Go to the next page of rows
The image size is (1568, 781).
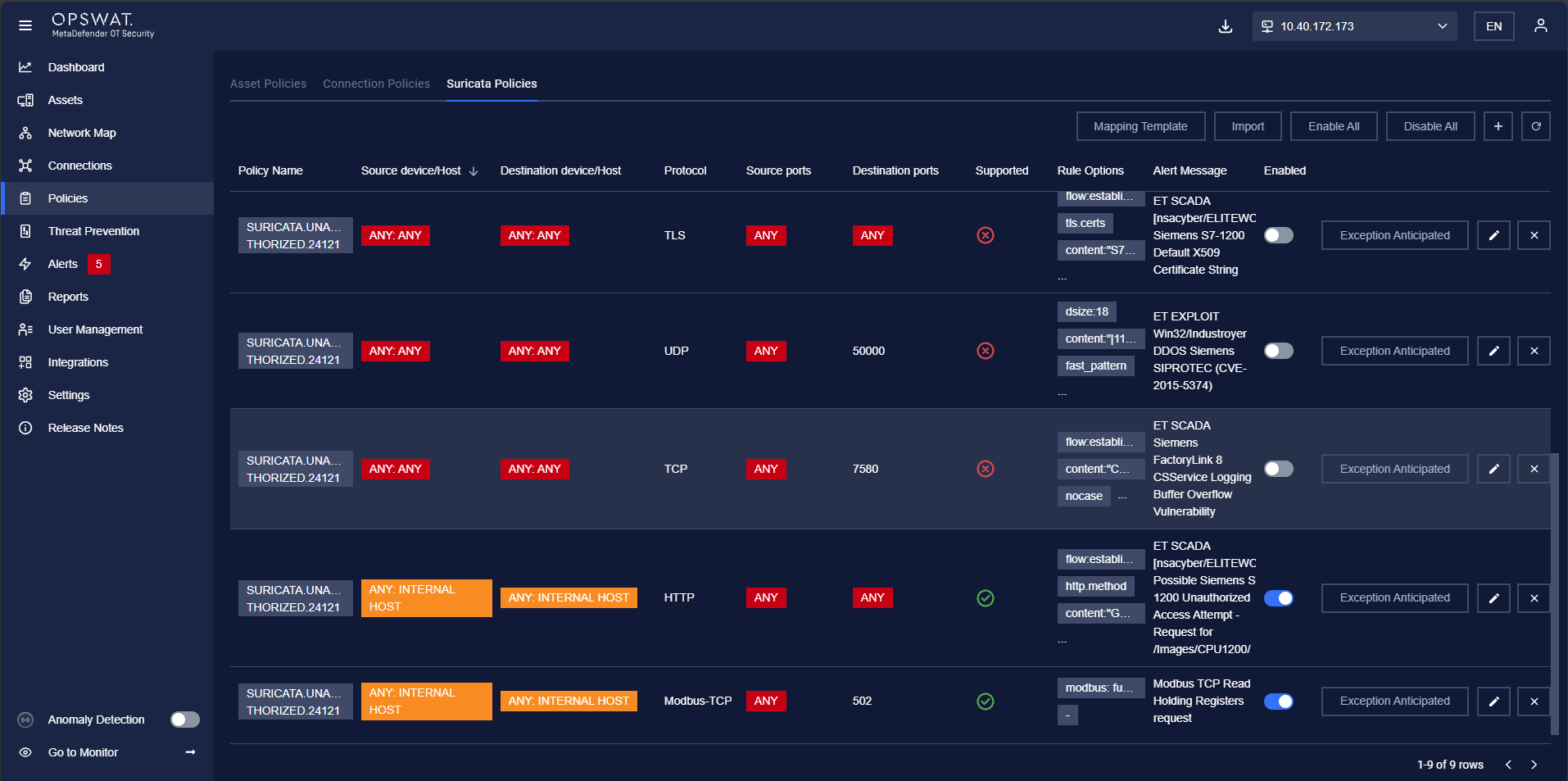[x=1534, y=765]
